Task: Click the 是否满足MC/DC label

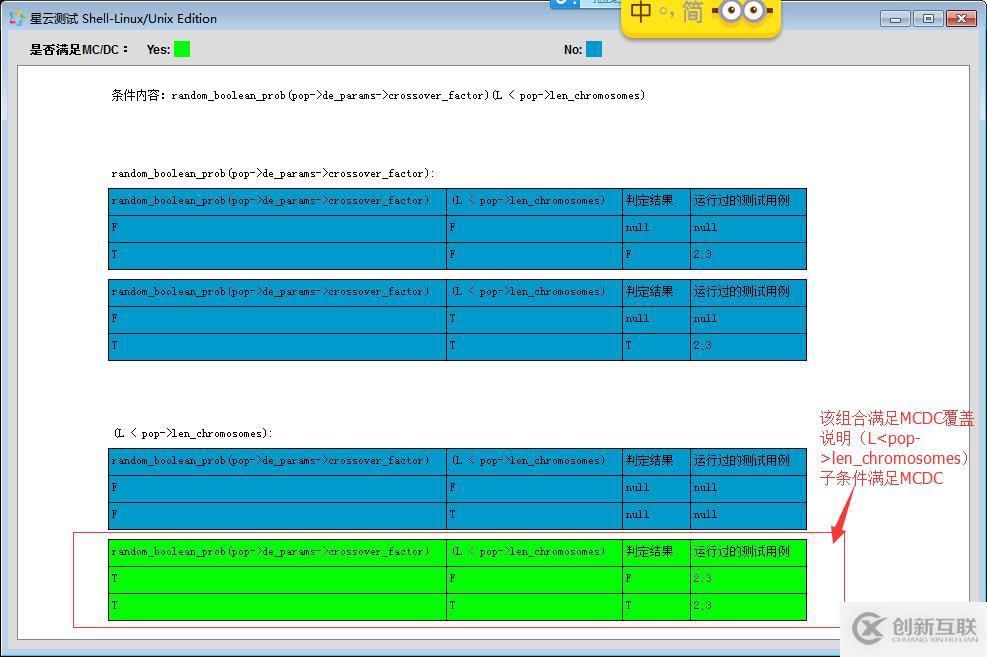Action: click(x=79, y=50)
